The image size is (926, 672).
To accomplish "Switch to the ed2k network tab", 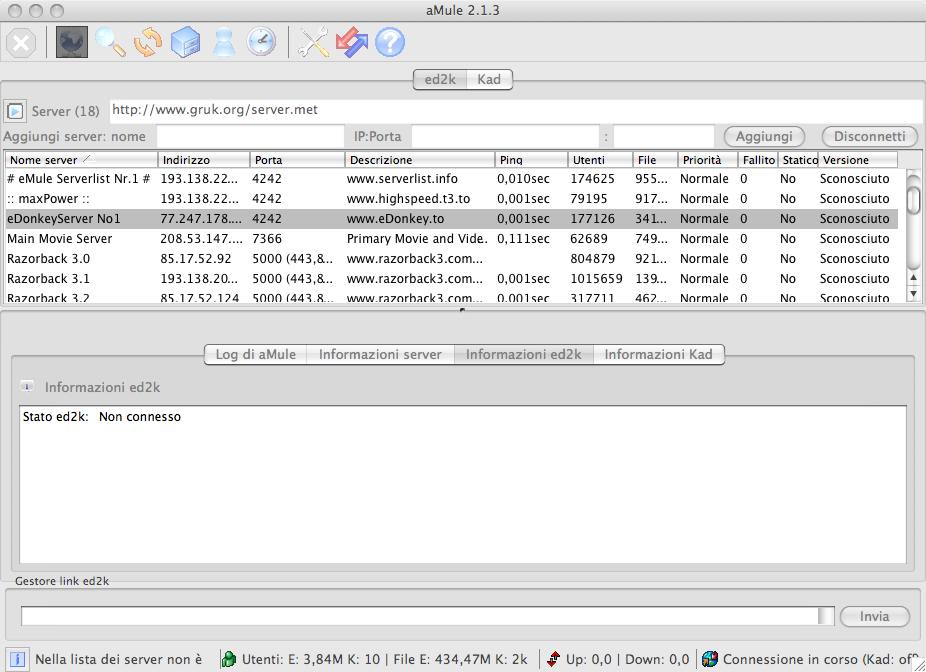I will [440, 80].
